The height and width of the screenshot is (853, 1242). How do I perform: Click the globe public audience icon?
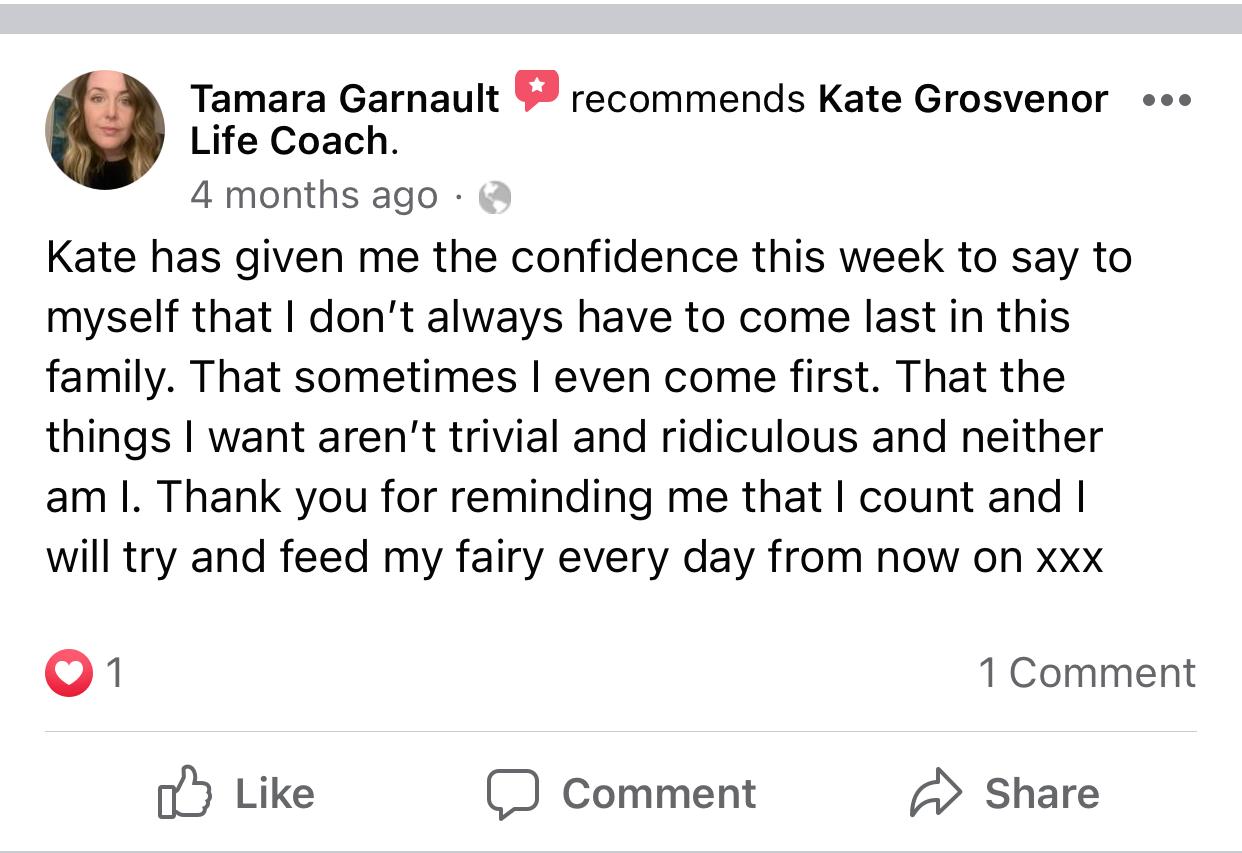click(x=495, y=198)
